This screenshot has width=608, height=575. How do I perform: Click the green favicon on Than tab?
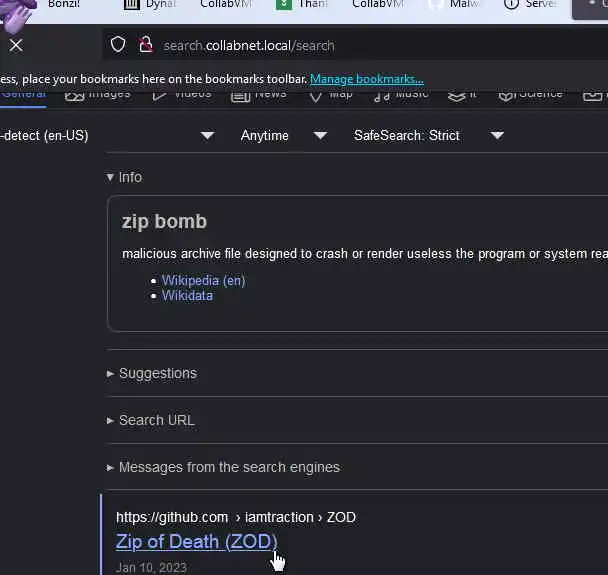[283, 5]
